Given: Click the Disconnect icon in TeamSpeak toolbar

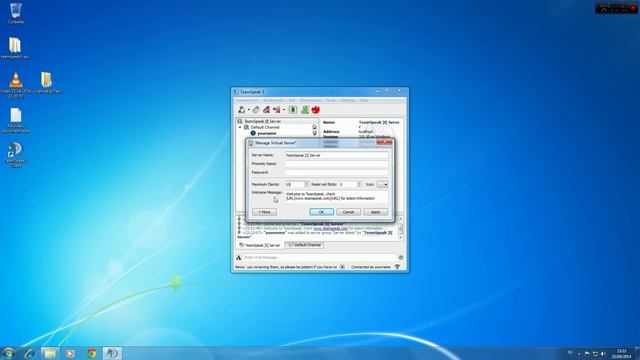Looking at the screenshot, I should (x=256, y=110).
